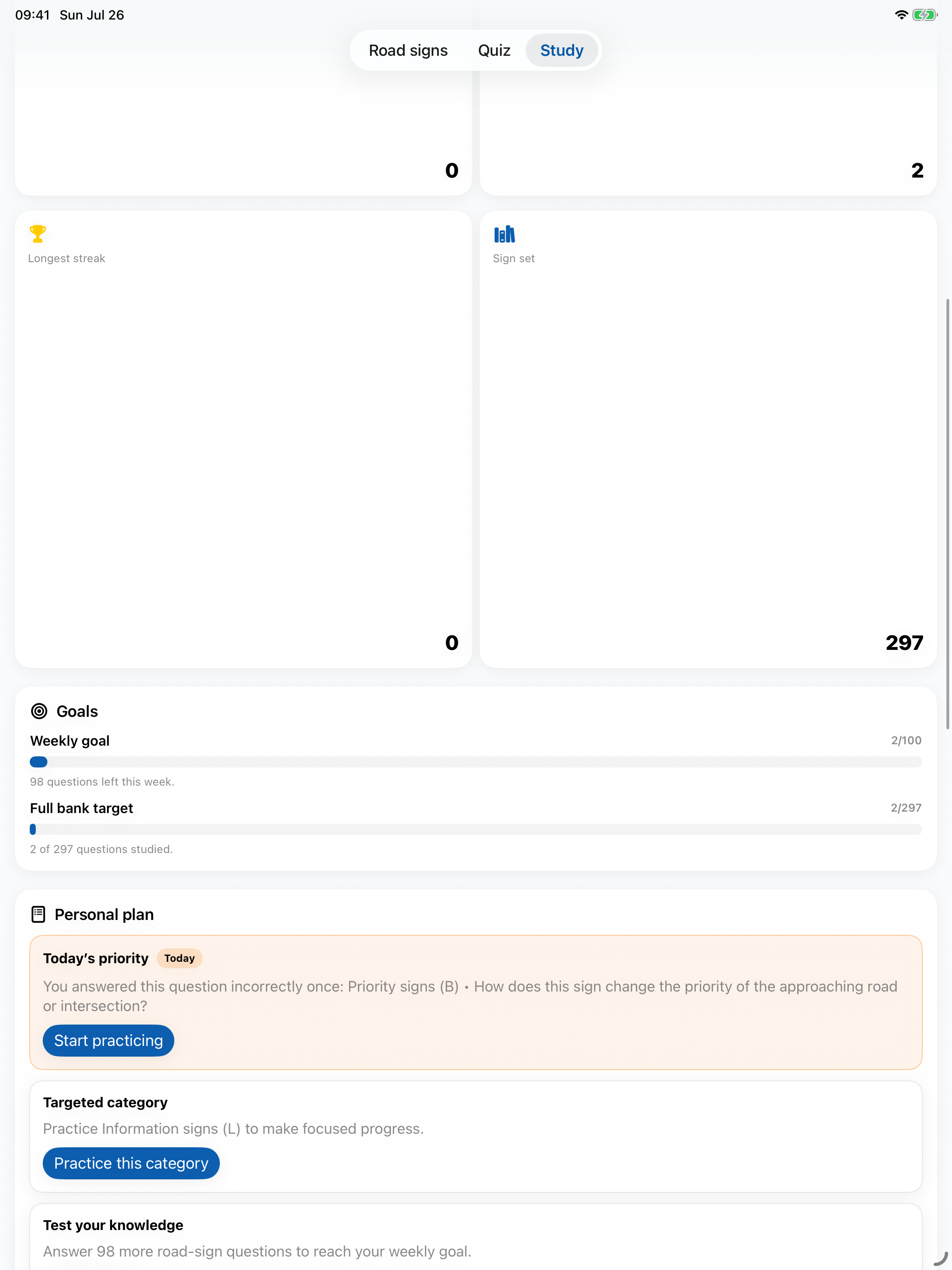
Task: Open the Sign set card showing 297
Action: 708,439
